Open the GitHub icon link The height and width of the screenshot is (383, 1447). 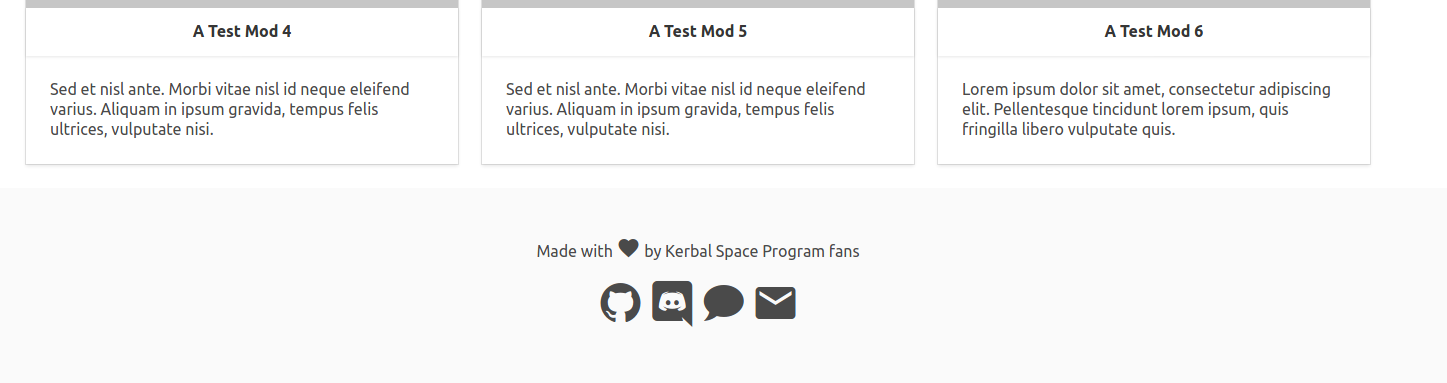coord(620,303)
